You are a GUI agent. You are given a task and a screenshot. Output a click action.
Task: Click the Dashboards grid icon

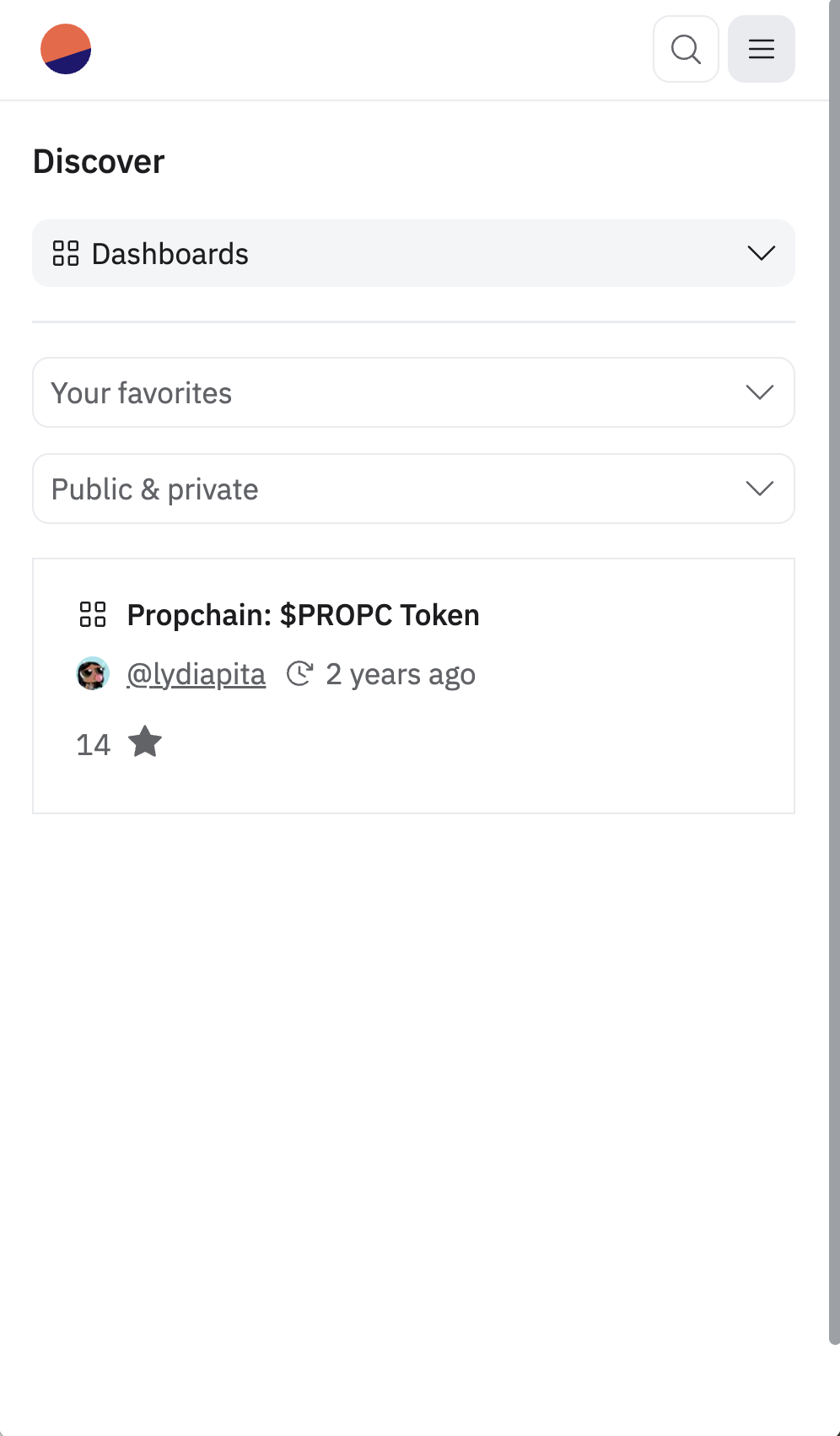click(66, 253)
